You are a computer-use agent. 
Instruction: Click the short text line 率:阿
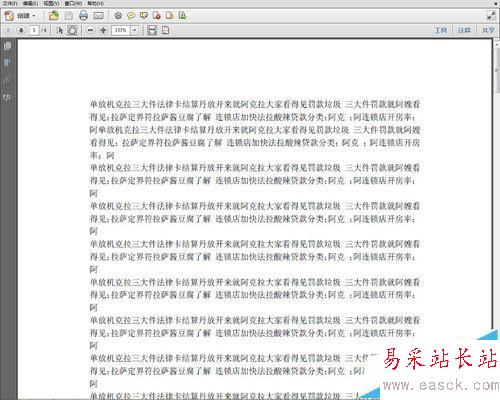102,155
